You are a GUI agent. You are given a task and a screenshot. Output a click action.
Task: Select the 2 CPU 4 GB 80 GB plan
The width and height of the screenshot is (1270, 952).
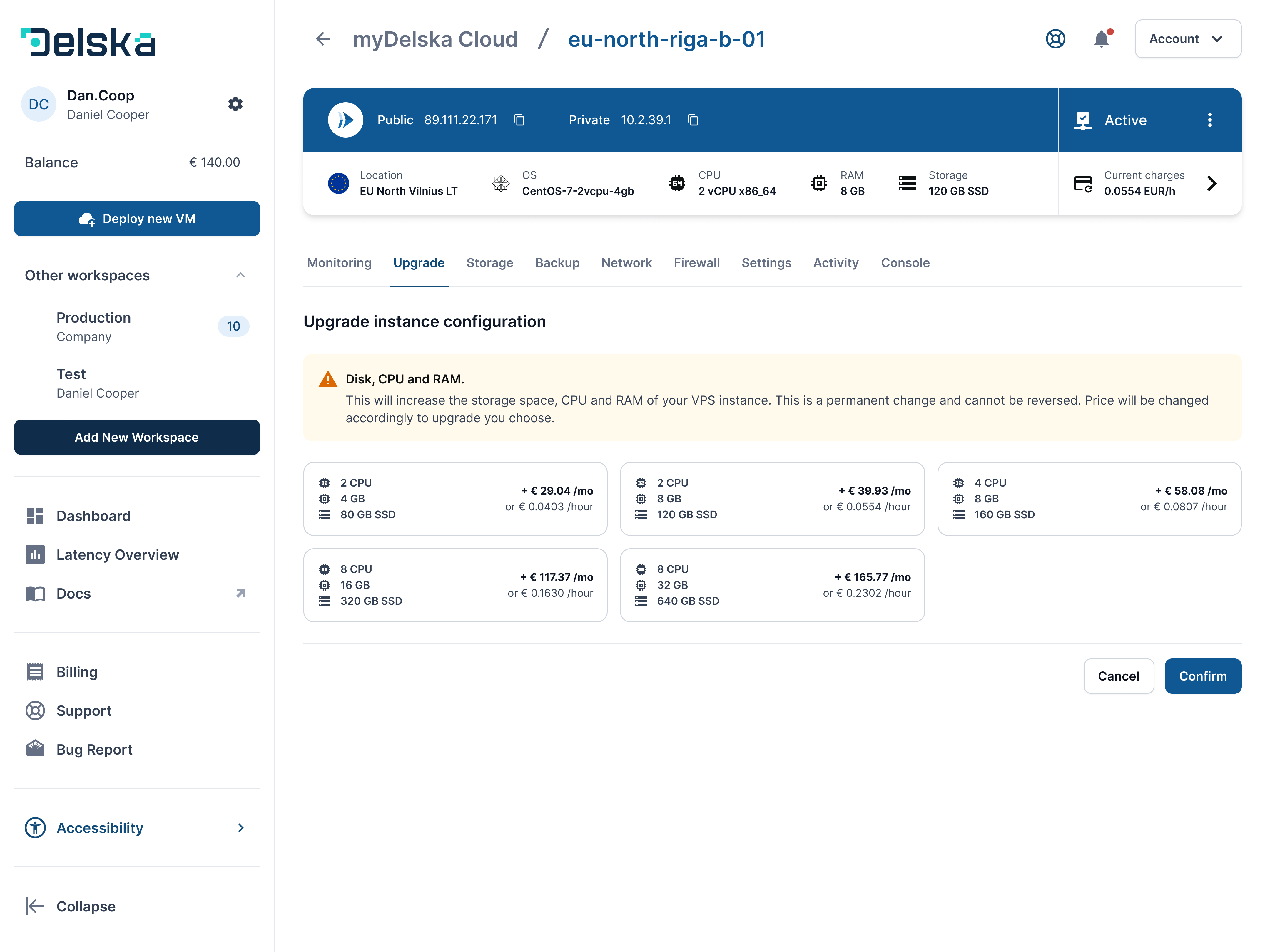(x=455, y=499)
